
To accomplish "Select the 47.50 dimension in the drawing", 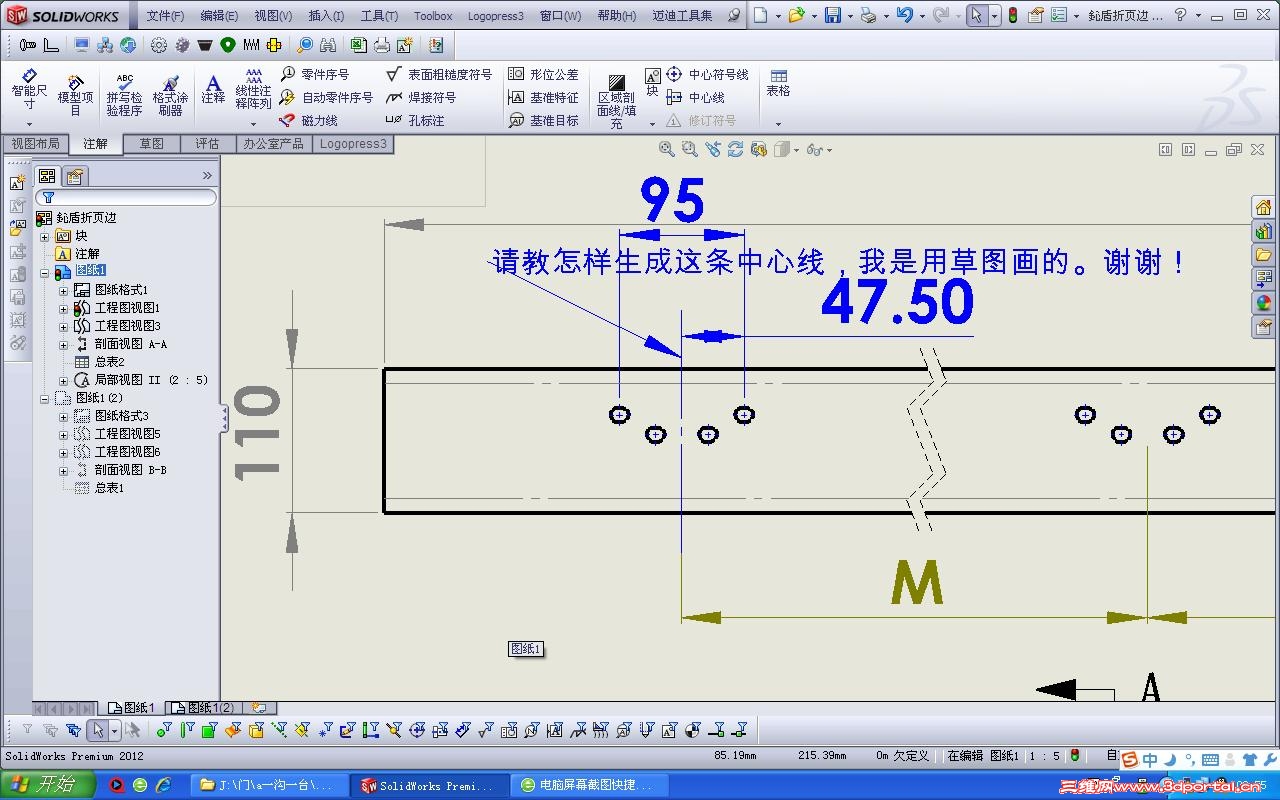I will 897,301.
